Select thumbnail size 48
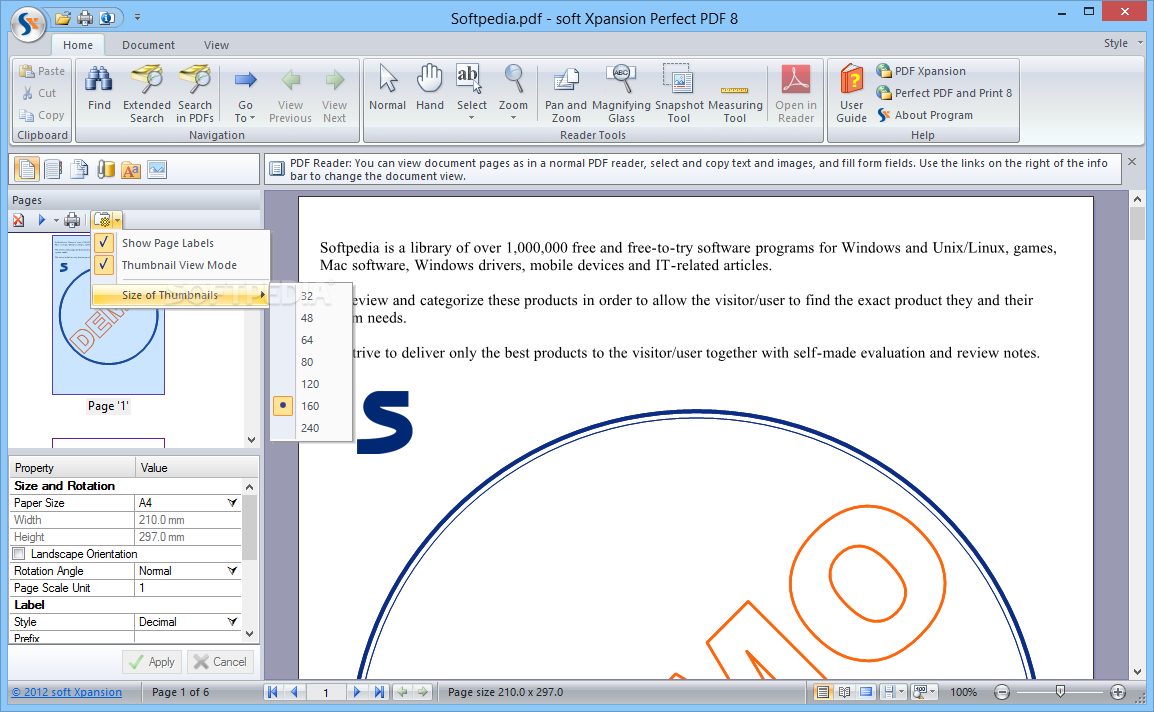Image resolution: width=1154 pixels, height=712 pixels. coord(311,318)
